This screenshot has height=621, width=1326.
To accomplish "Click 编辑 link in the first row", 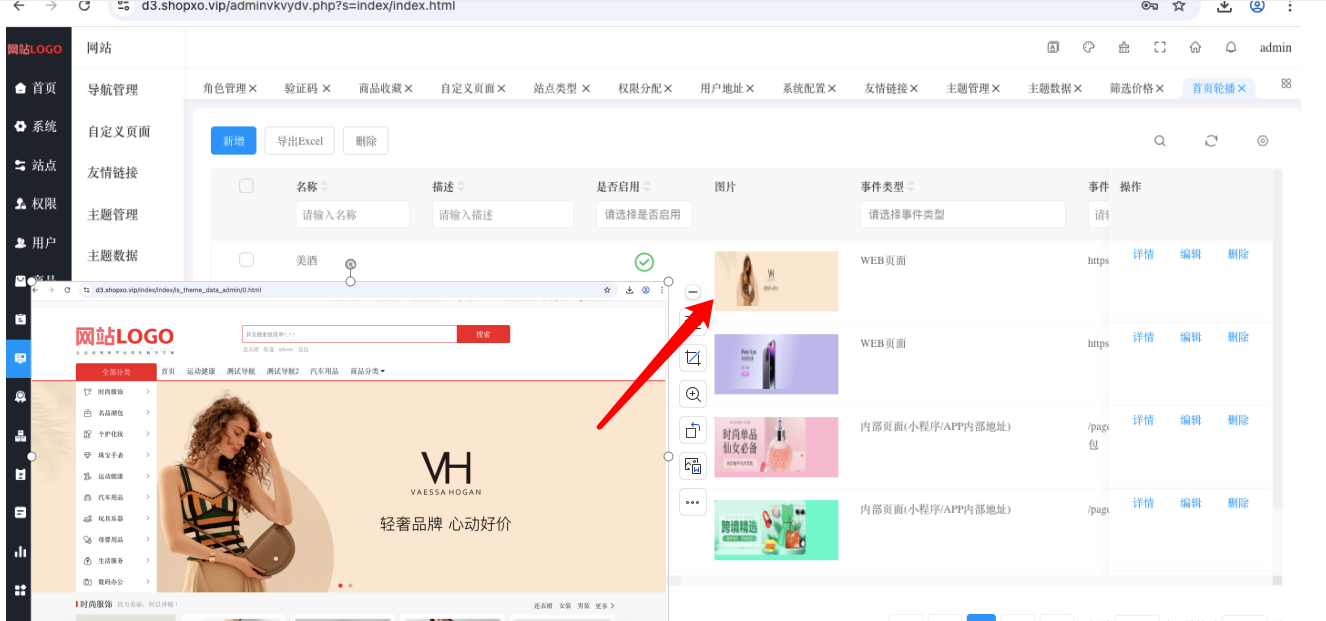I will (x=1190, y=254).
